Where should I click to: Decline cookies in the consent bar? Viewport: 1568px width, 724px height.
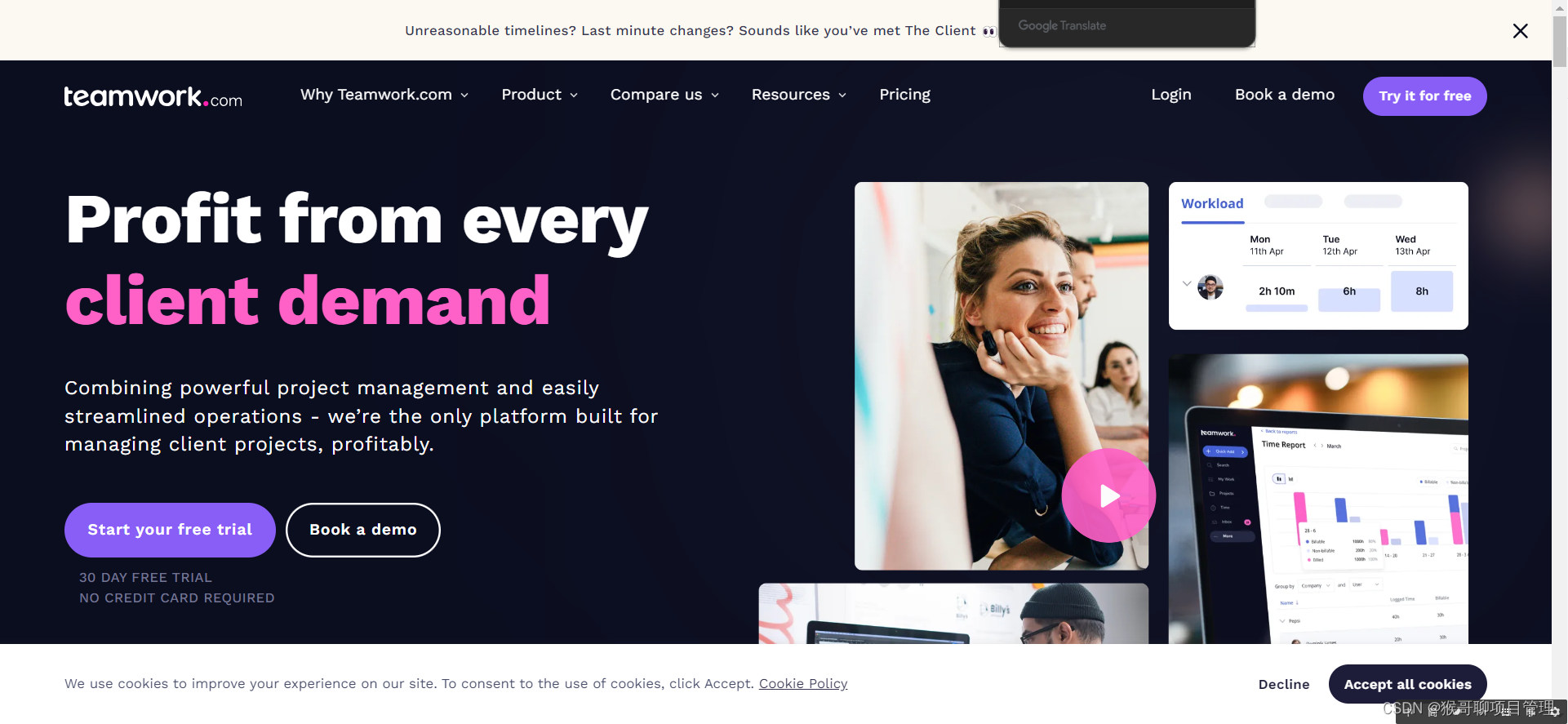tap(1283, 684)
